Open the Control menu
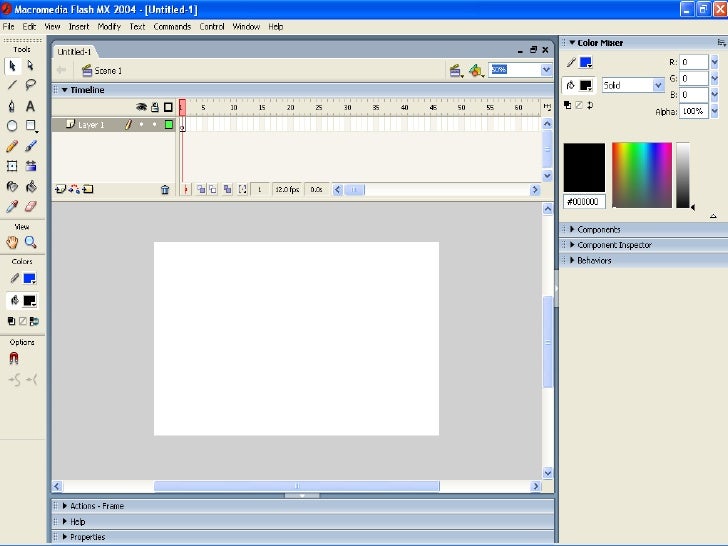 tap(212, 27)
